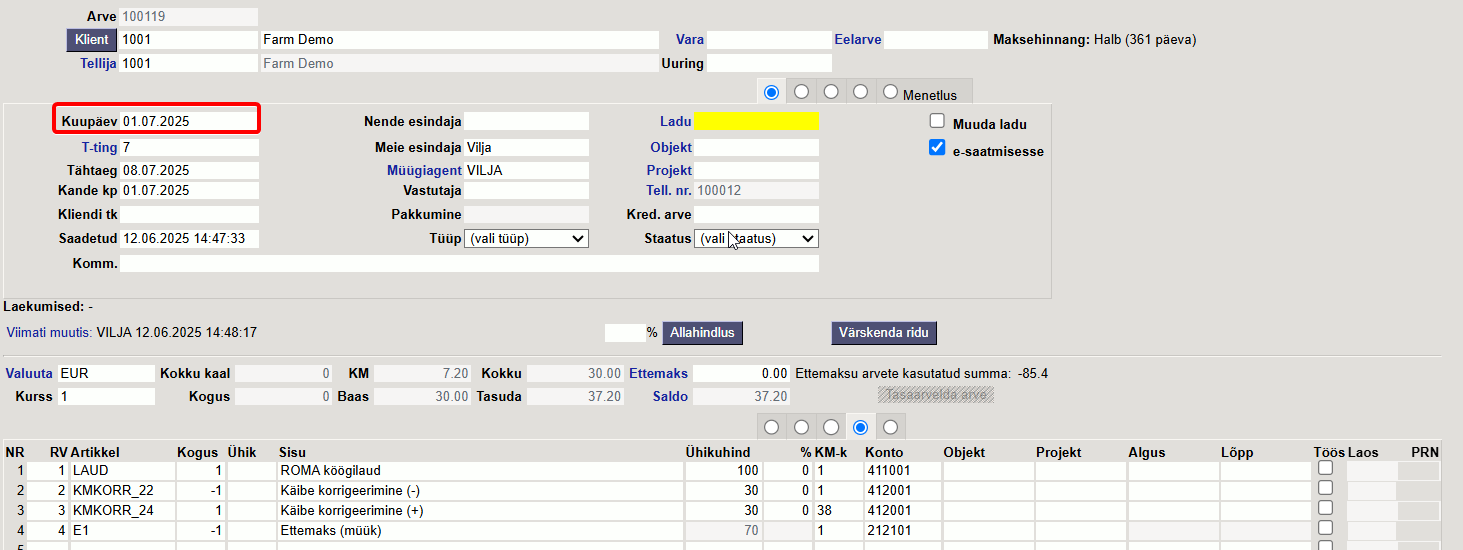The width and height of the screenshot is (1463, 550).
Task: Open the Objekt link in the header form
Action: coord(671,147)
